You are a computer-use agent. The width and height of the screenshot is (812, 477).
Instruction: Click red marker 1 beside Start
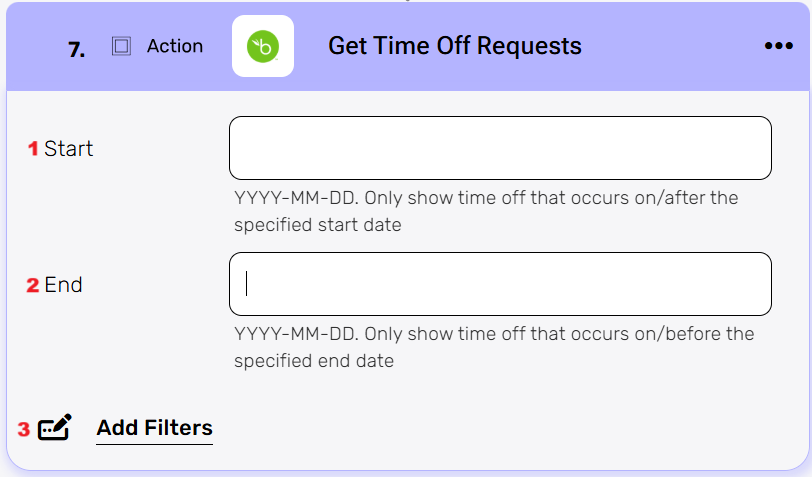coord(33,149)
